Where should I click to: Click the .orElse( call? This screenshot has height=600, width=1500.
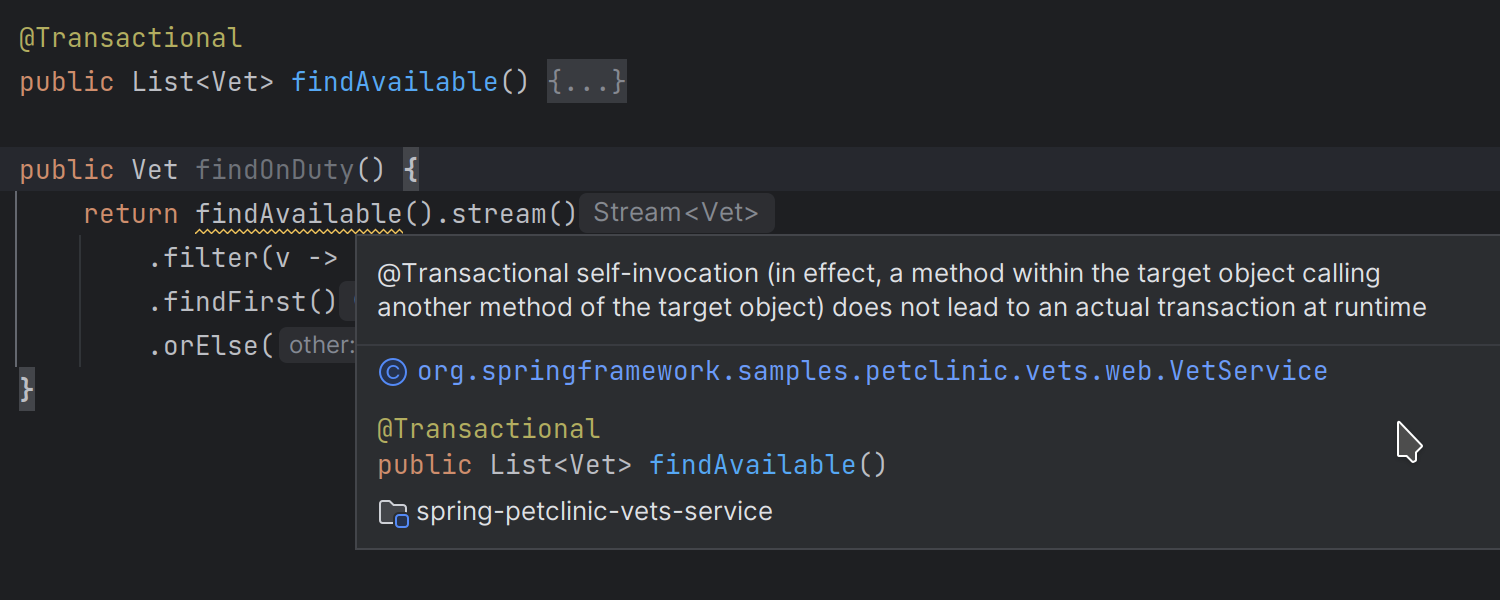[211, 346]
